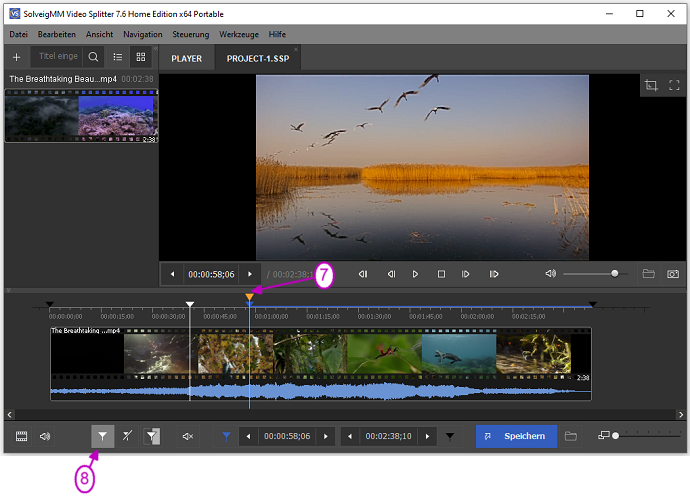Decrease start time 00:00:58;06 with left arrow
The image size is (690, 502).
click(x=249, y=436)
